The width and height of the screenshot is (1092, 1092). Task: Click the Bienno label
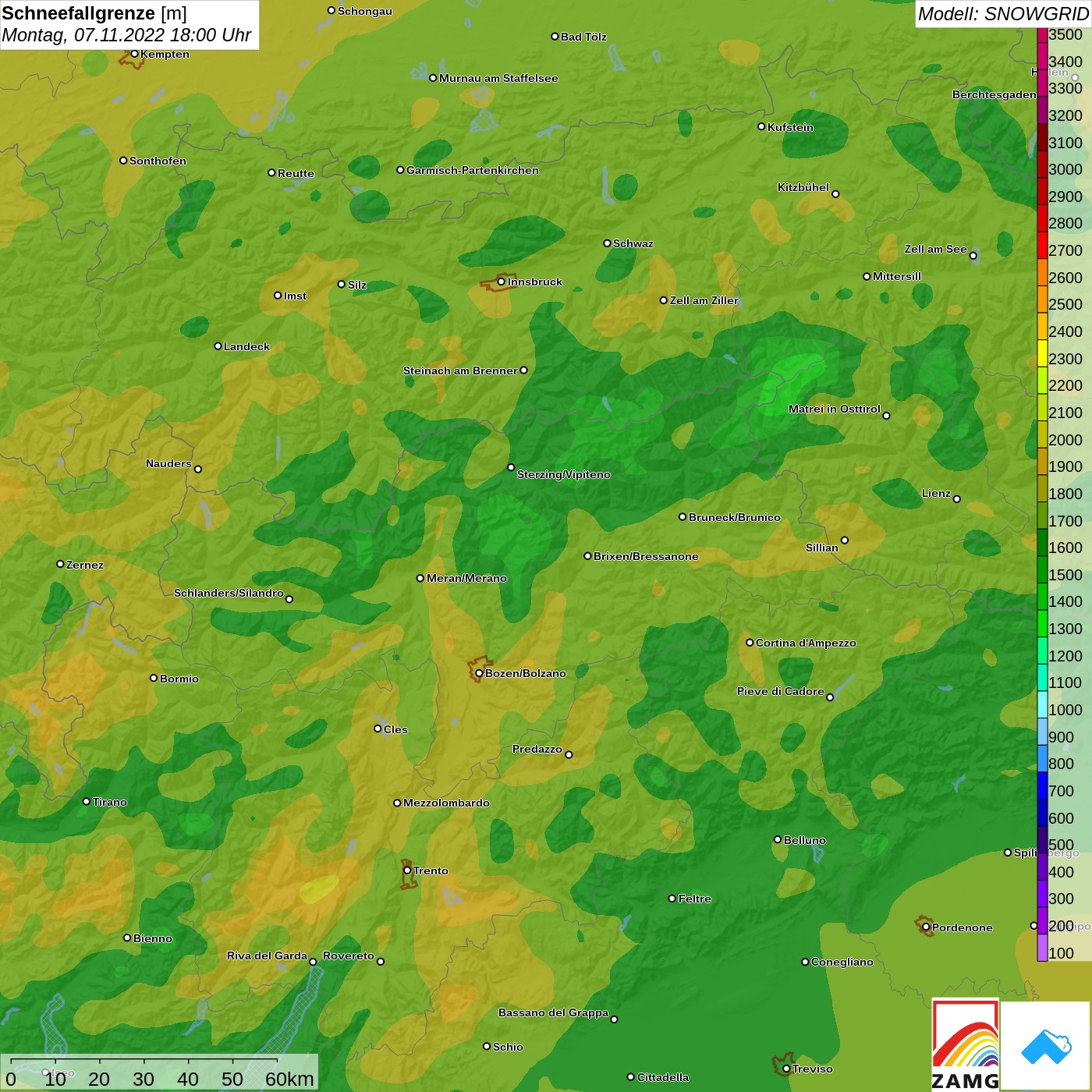[x=153, y=938]
